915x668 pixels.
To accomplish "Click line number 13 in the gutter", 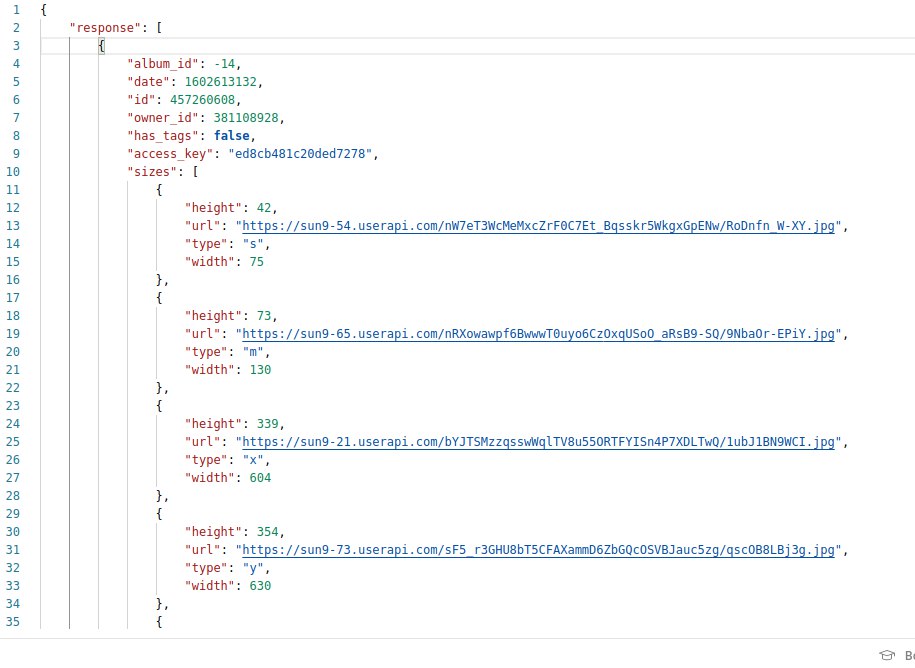I will (13, 226).
